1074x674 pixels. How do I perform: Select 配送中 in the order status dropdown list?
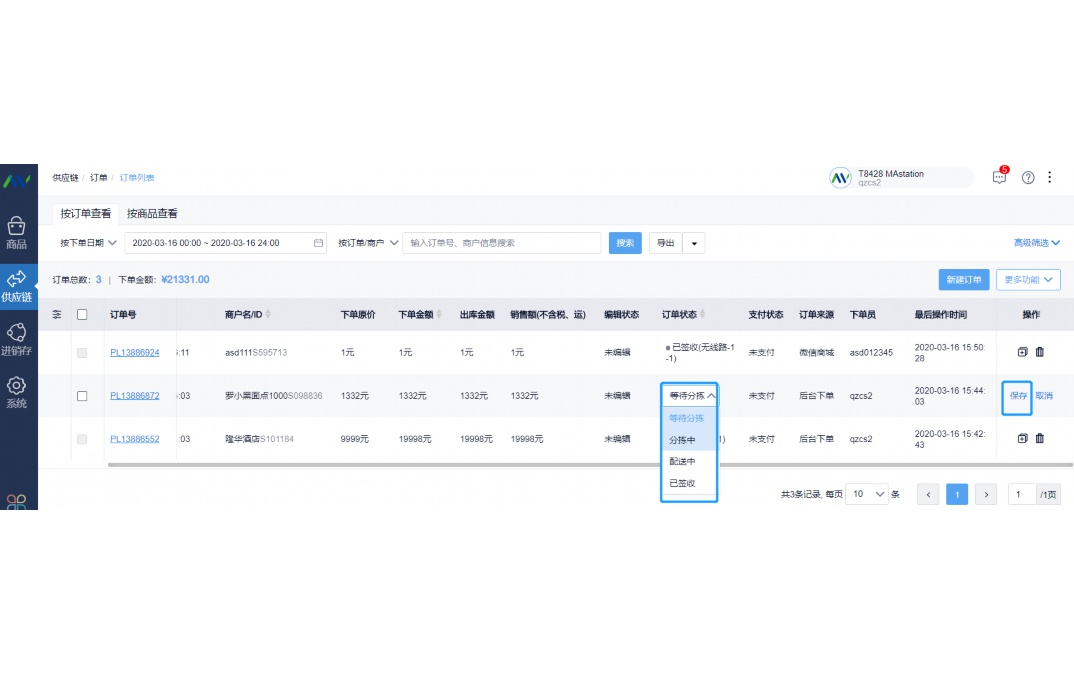pos(683,462)
